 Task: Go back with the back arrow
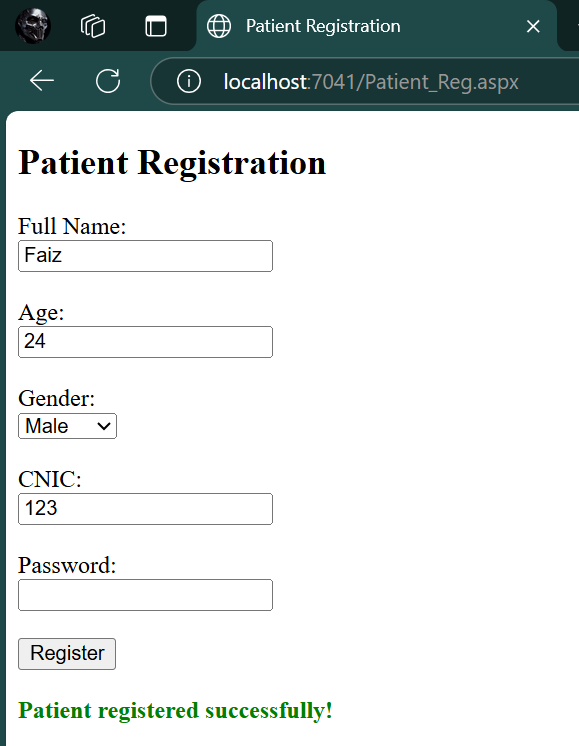[x=42, y=81]
